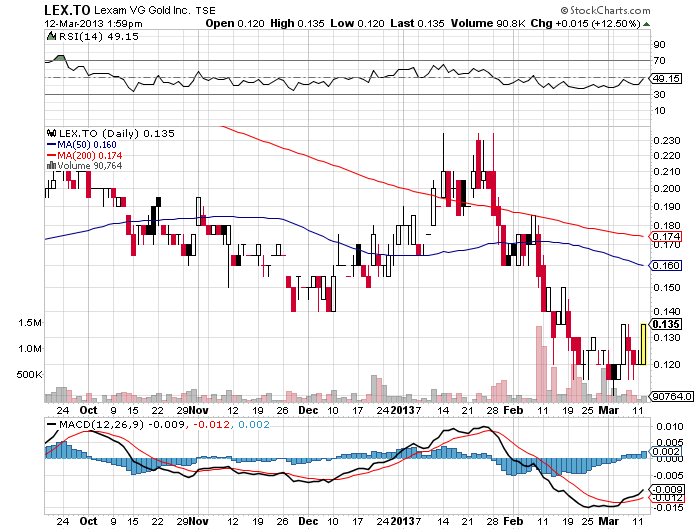This screenshot has height=530, width=700.
Task: Click the LEX.TO ticker title
Action: [67, 9]
